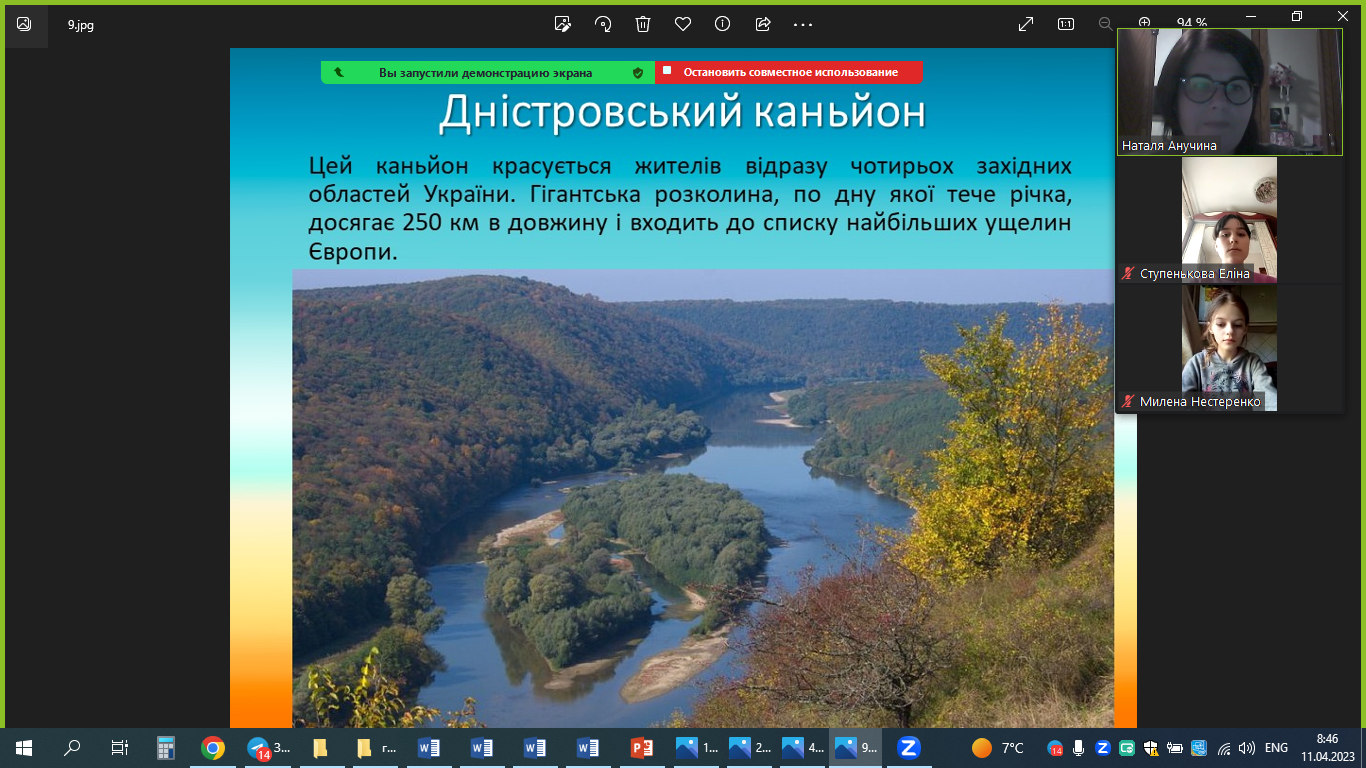Click the Share icon in Photos toolbar
The height and width of the screenshot is (768, 1366).
(763, 24)
